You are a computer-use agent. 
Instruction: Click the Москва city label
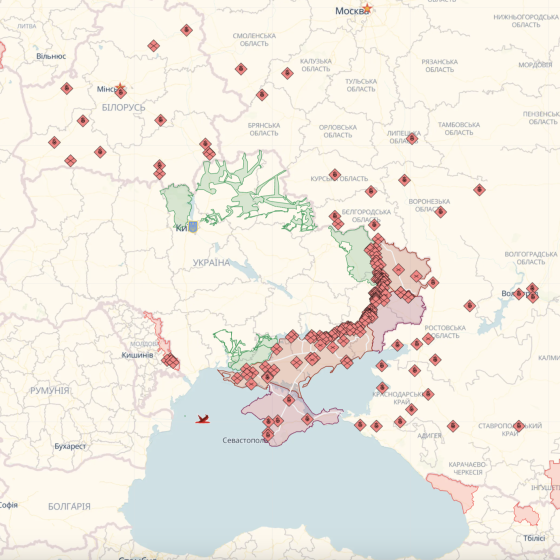(352, 11)
